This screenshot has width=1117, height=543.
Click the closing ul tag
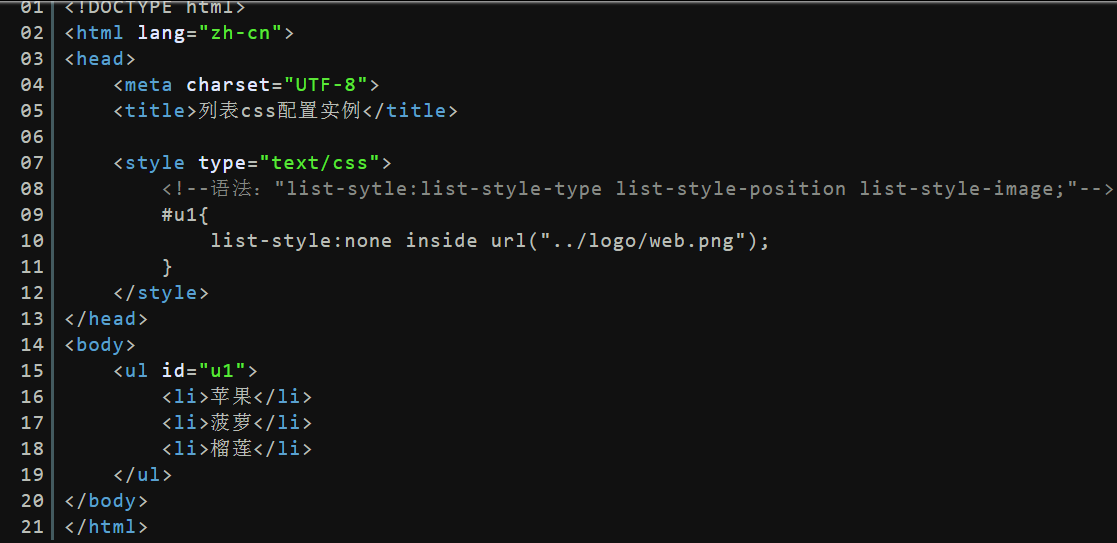click(x=142, y=475)
